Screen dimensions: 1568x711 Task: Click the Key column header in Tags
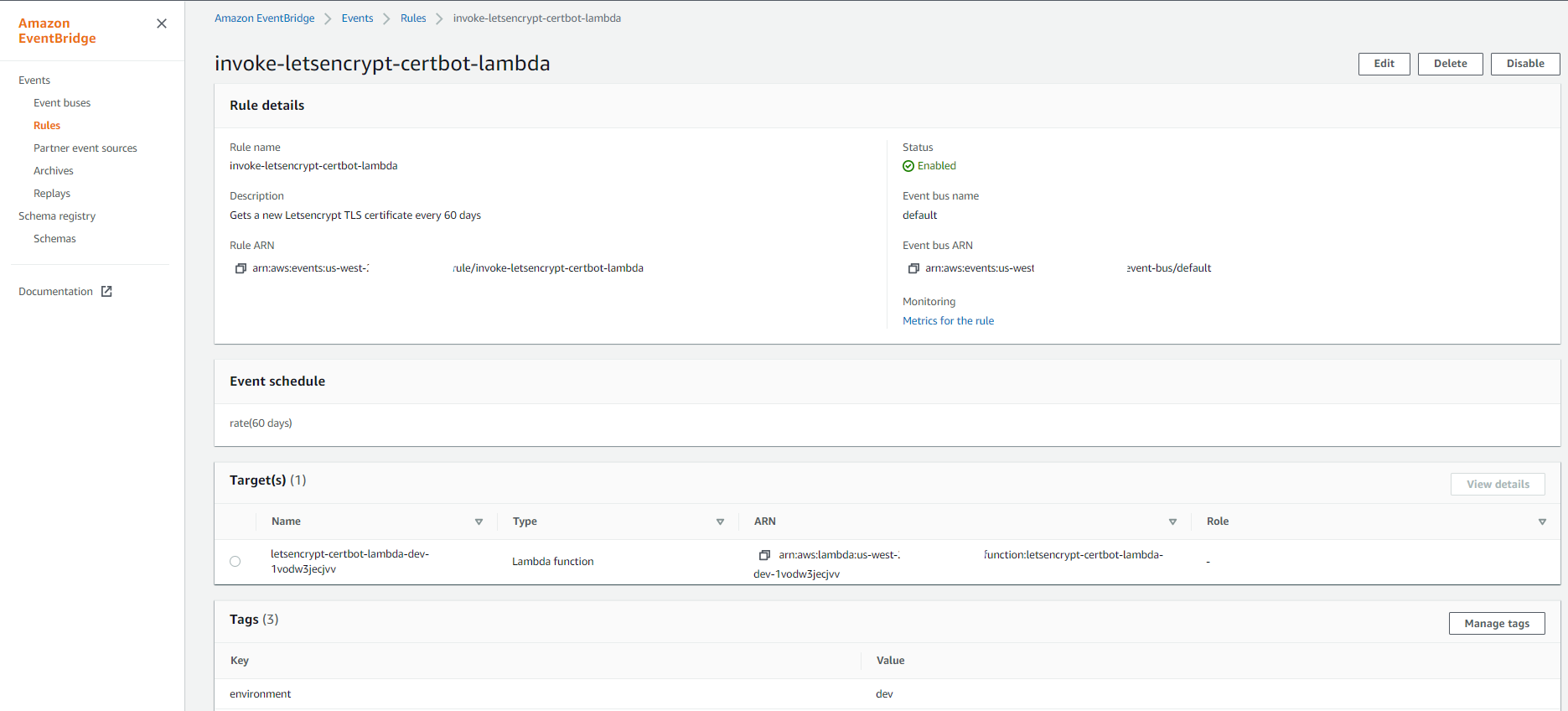coord(240,661)
